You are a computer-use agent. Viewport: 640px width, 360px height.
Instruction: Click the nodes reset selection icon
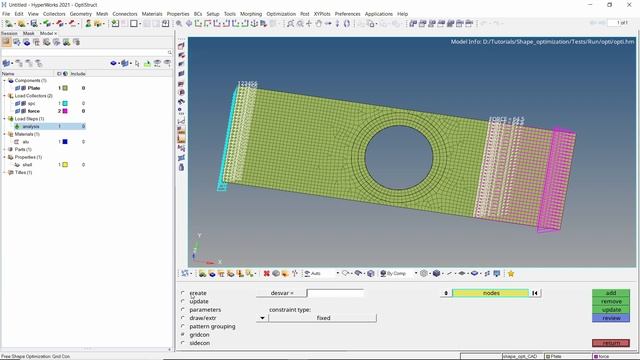(535, 293)
